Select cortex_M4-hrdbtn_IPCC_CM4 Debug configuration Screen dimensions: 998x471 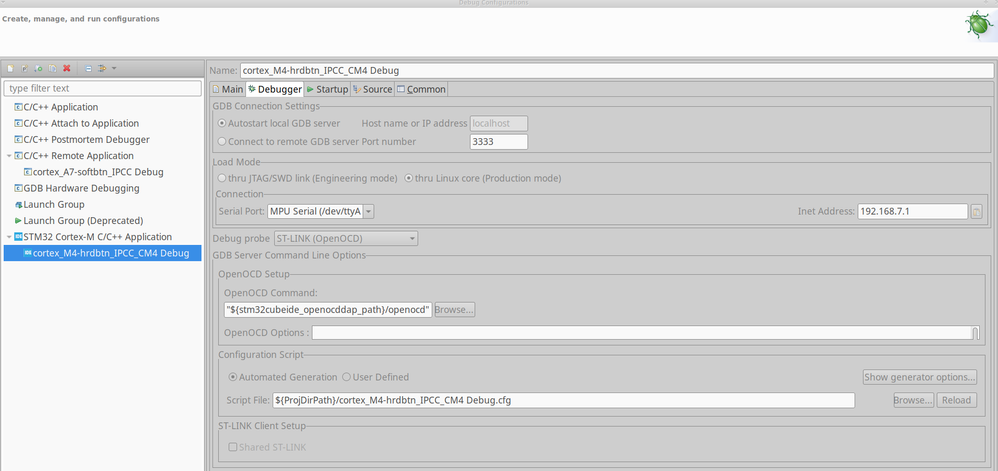(102, 253)
